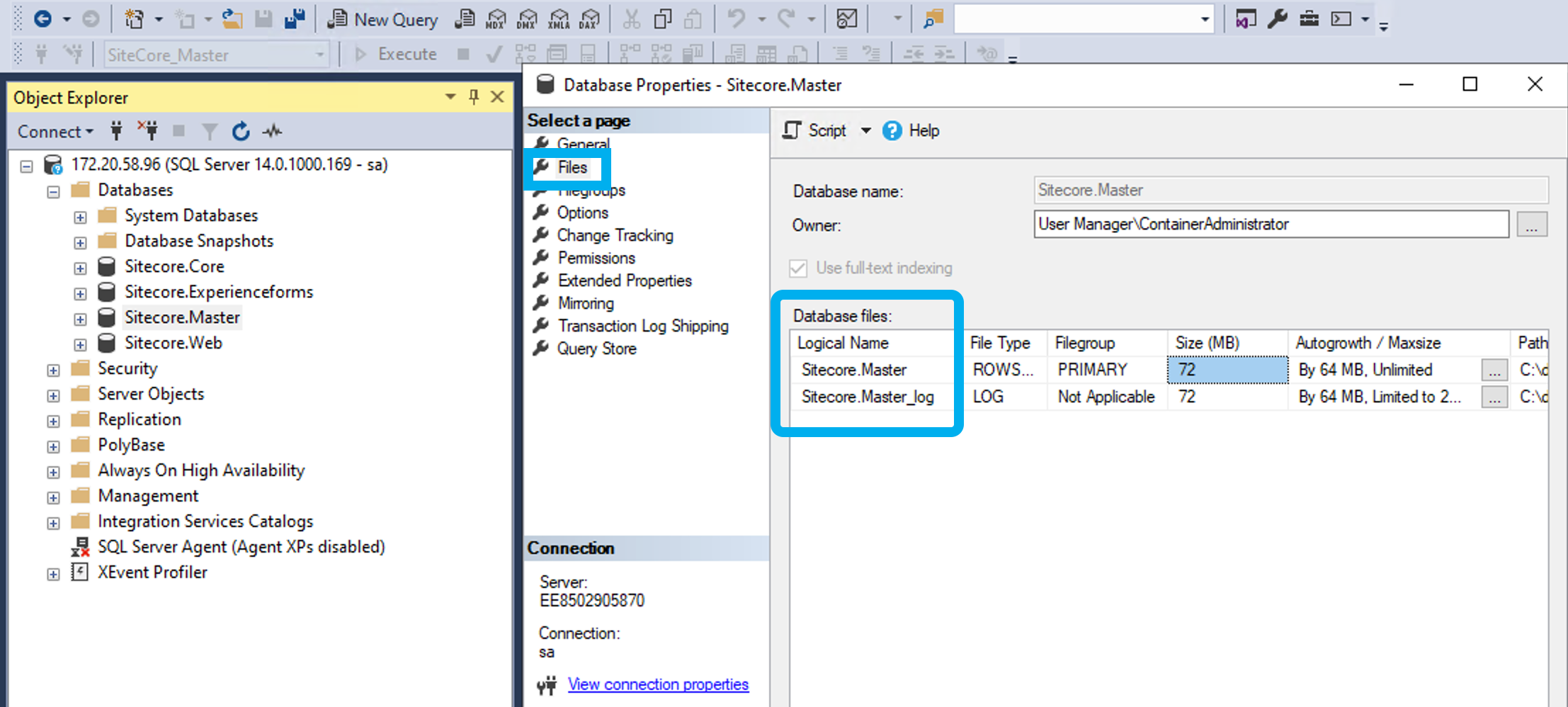Open Activity Monitor from the main toolbar
The width and height of the screenshot is (1568, 707).
coord(846,19)
